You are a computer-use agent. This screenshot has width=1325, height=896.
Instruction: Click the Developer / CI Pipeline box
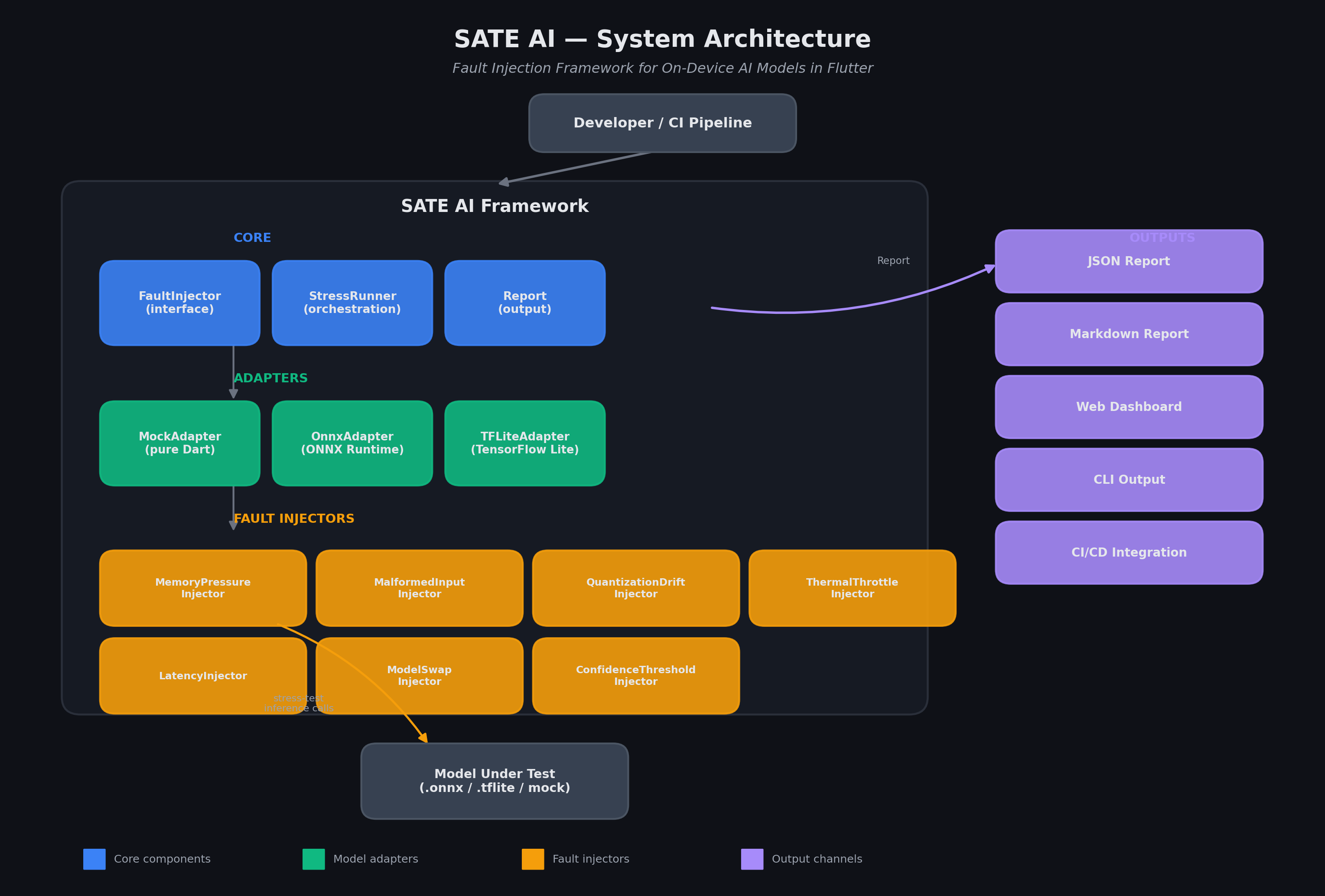[x=662, y=123]
